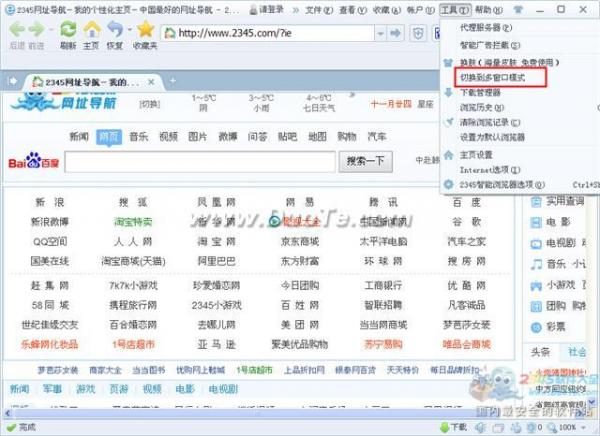The image size is (600, 436).
Task: Refresh the page with the 刷新 icon
Action: (68, 29)
